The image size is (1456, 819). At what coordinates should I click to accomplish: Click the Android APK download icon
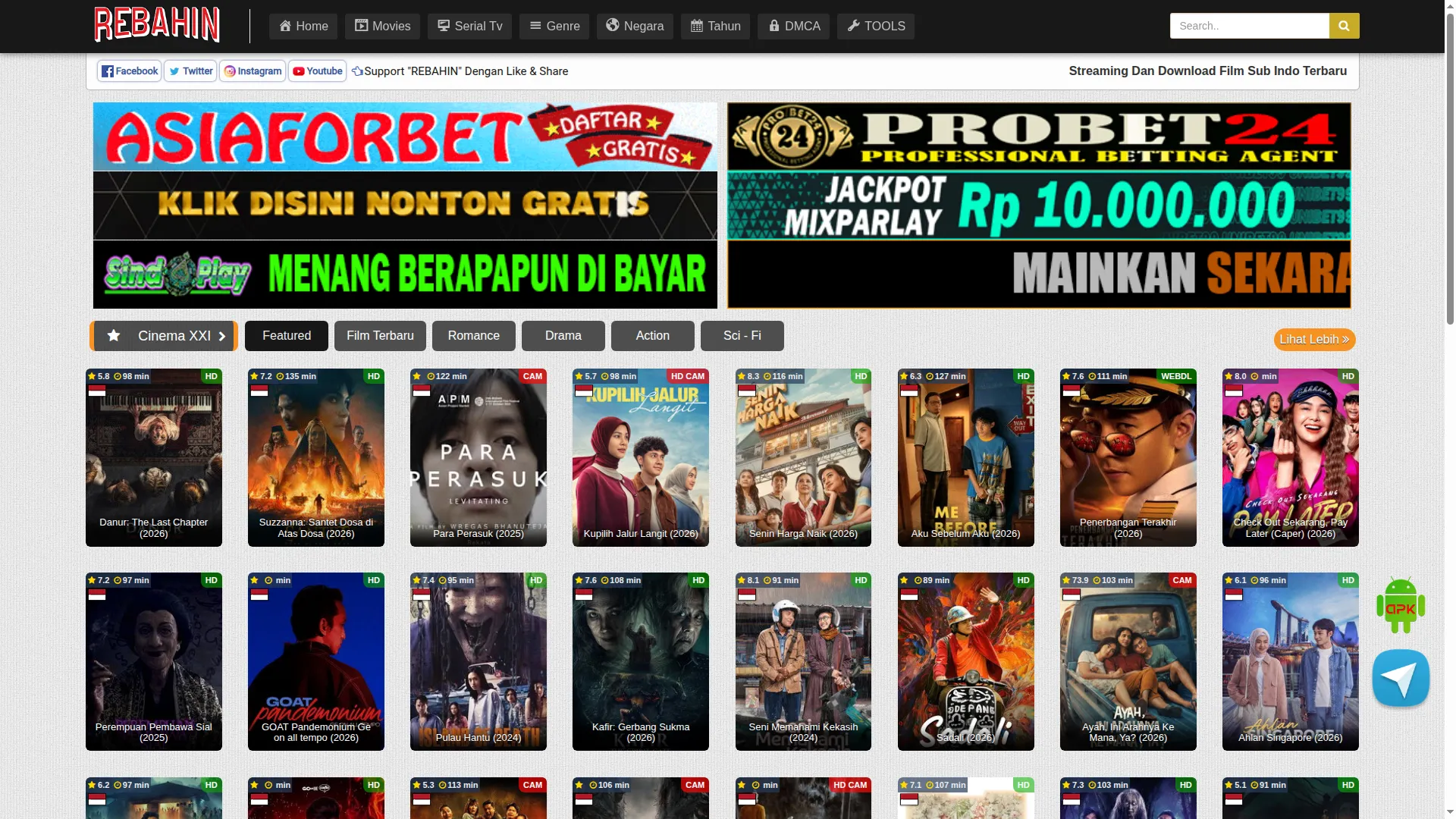(x=1401, y=605)
